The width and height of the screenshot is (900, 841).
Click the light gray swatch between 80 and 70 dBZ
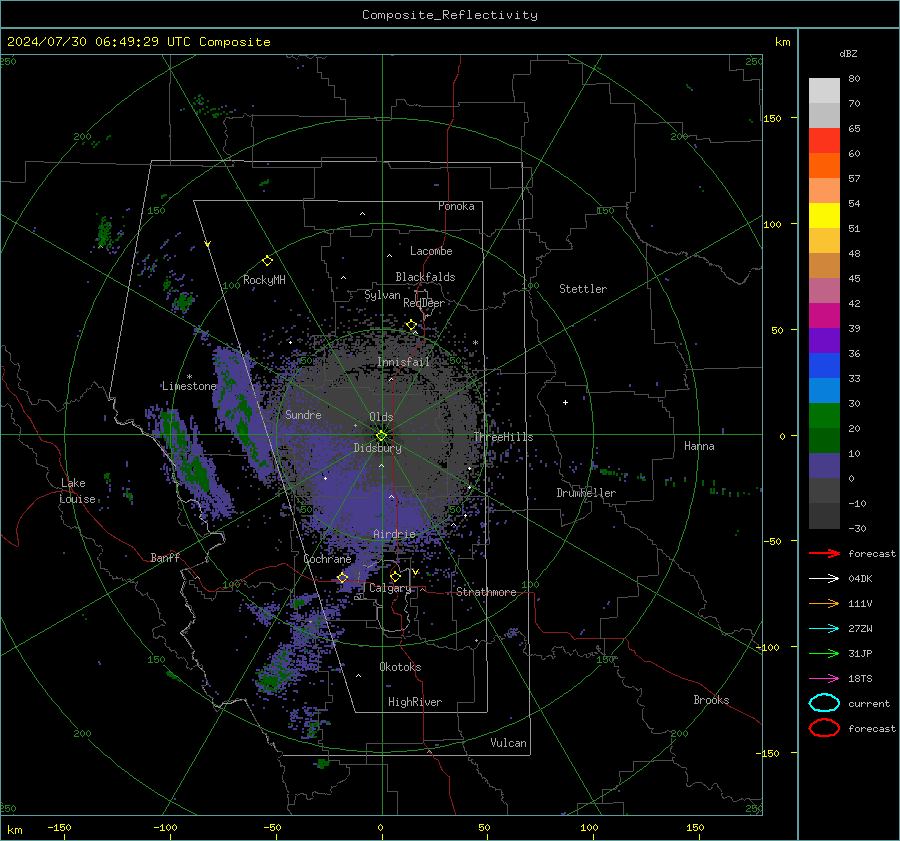[824, 91]
